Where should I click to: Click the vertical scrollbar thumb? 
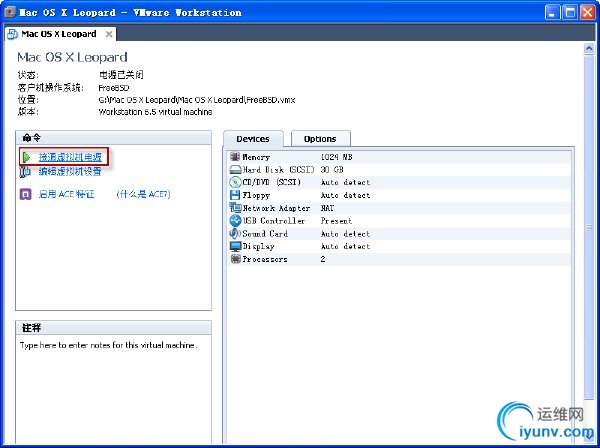click(589, 227)
